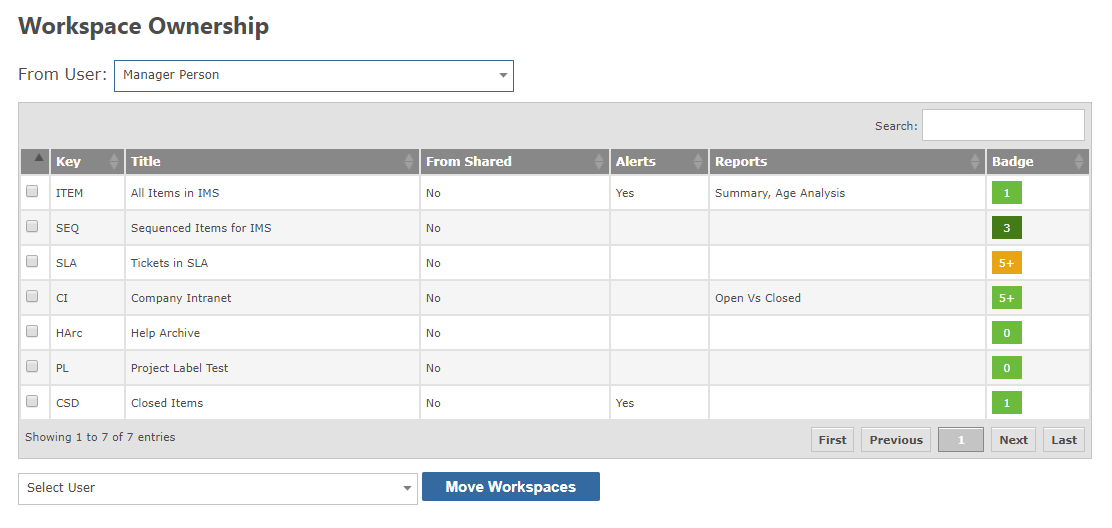
Task: Sort by Alerts column arrows
Action: point(699,162)
